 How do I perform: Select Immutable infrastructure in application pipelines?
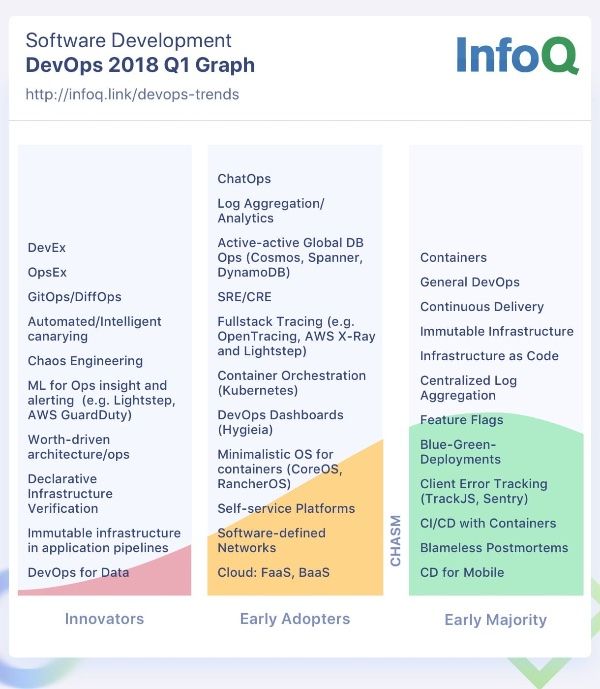pyautogui.click(x=104, y=540)
